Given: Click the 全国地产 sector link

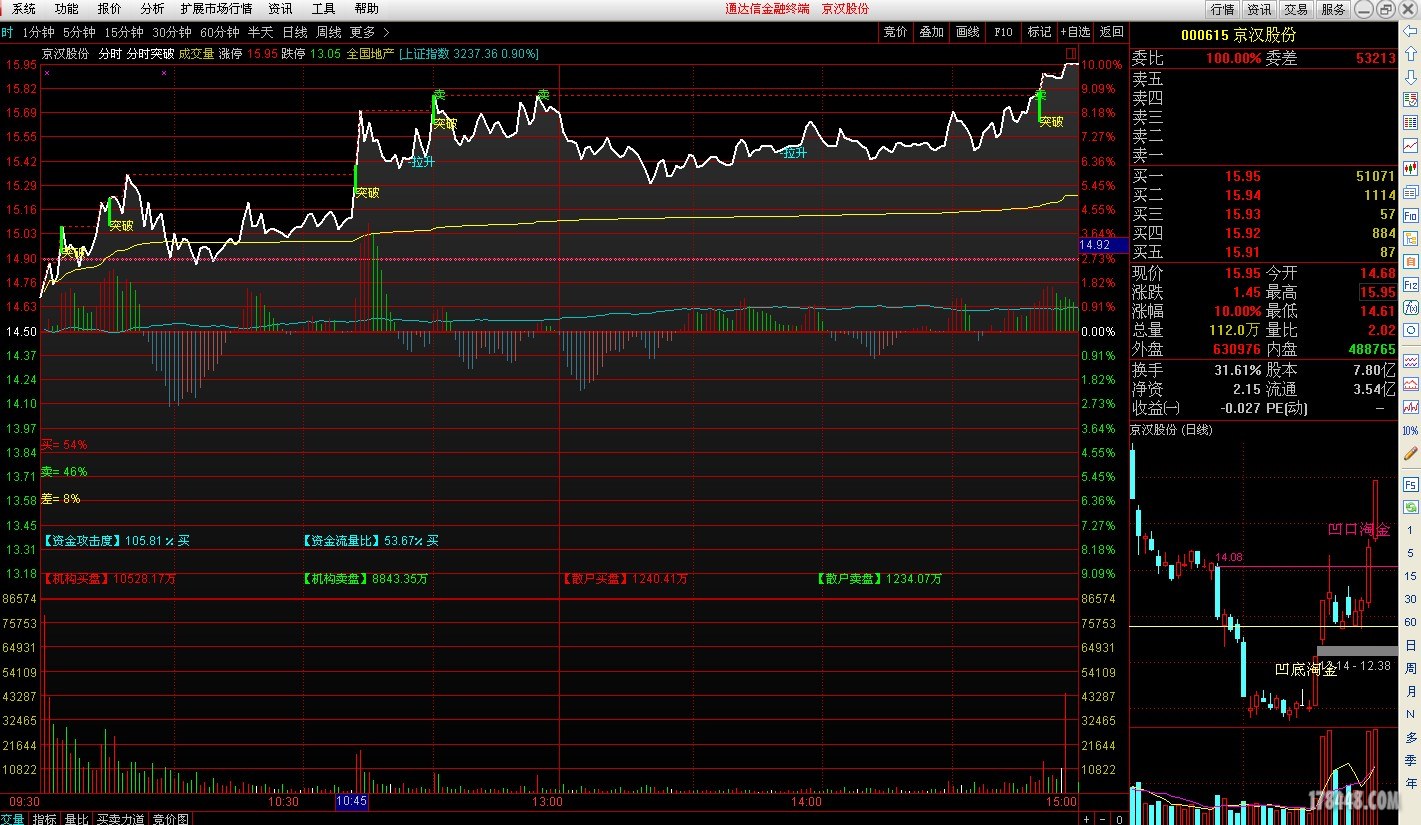Looking at the screenshot, I should pos(370,54).
